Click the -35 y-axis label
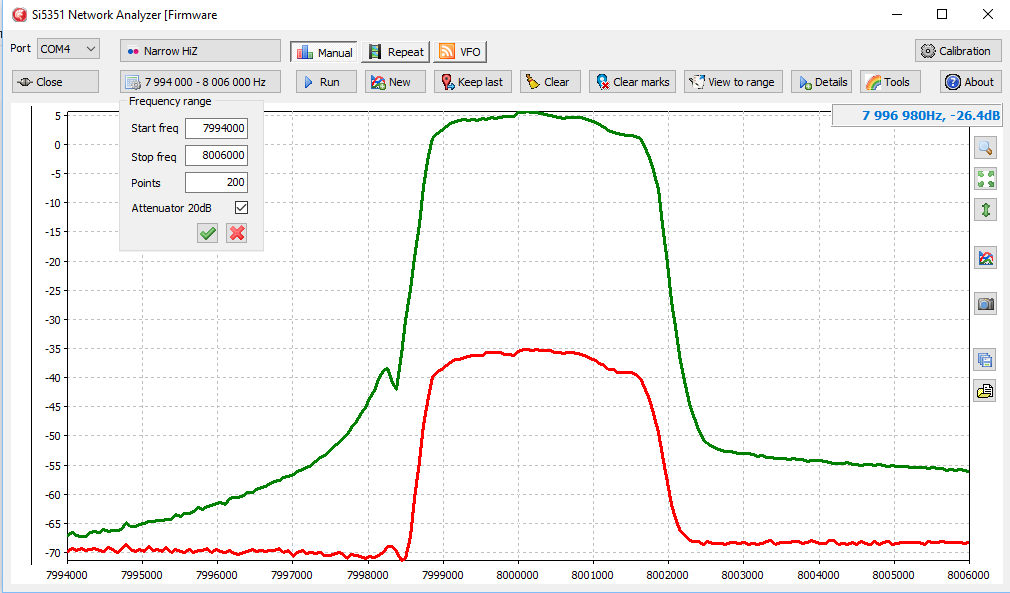This screenshot has width=1010, height=593. point(53,349)
